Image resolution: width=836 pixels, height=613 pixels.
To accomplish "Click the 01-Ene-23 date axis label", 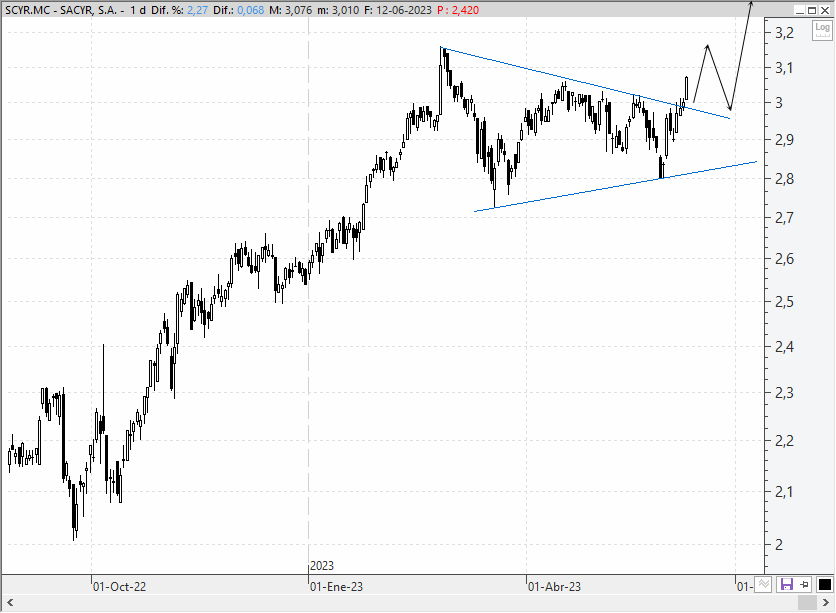I will point(336,586).
